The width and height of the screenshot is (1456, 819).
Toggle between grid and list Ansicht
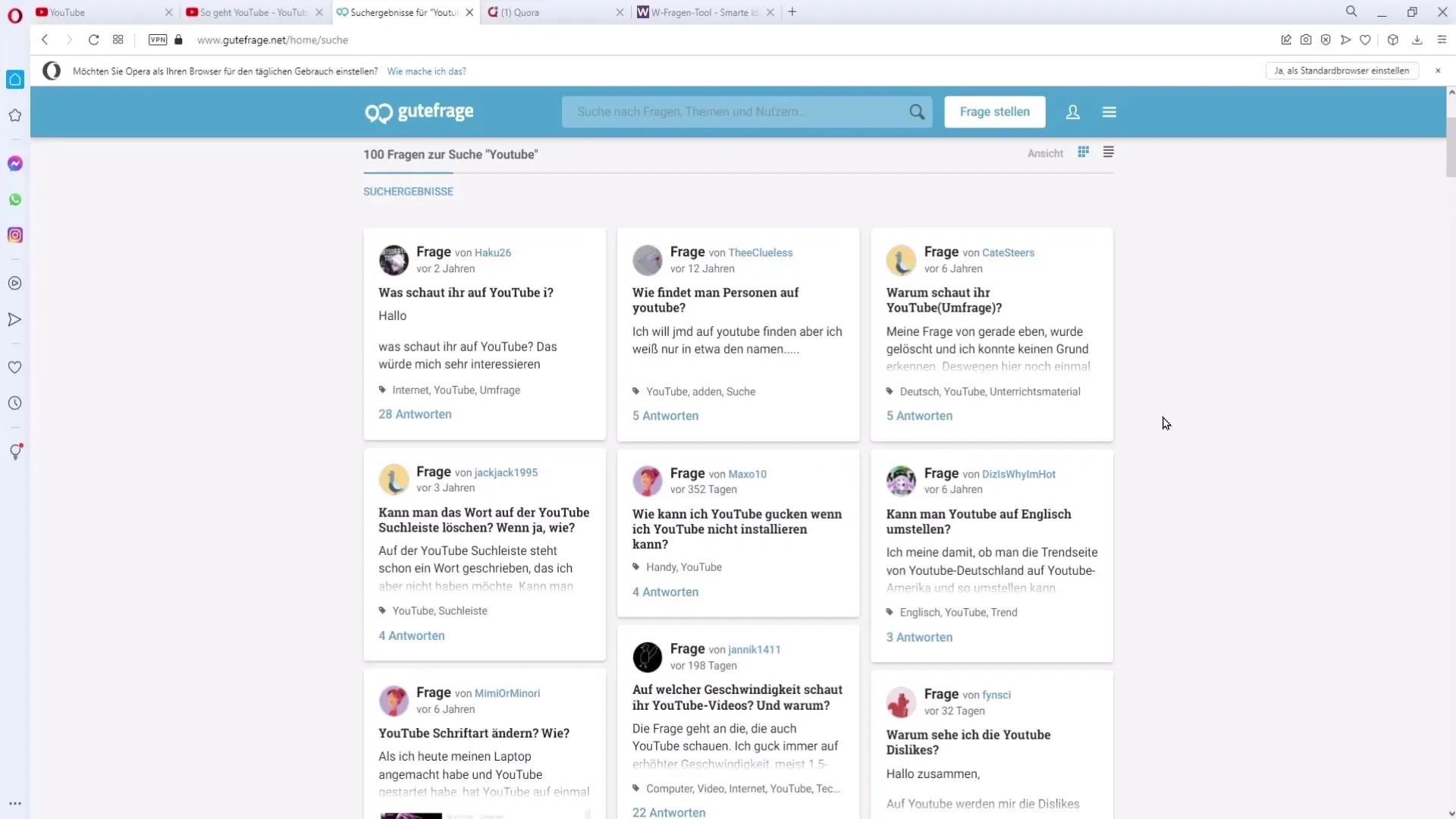point(1108,153)
